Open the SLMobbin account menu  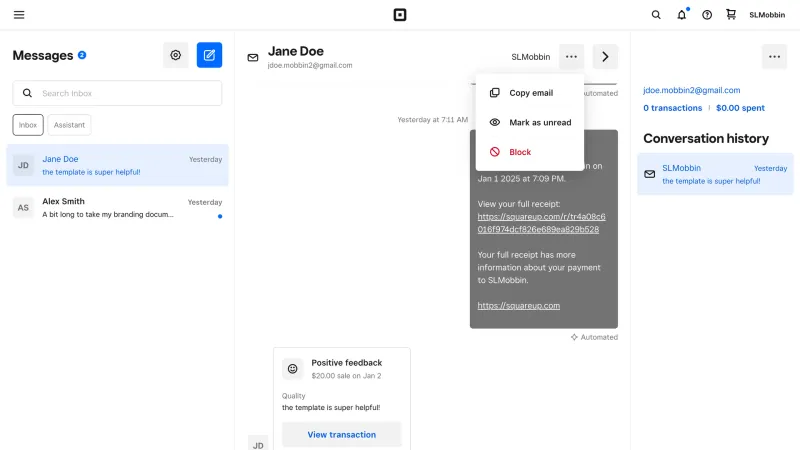tap(767, 15)
